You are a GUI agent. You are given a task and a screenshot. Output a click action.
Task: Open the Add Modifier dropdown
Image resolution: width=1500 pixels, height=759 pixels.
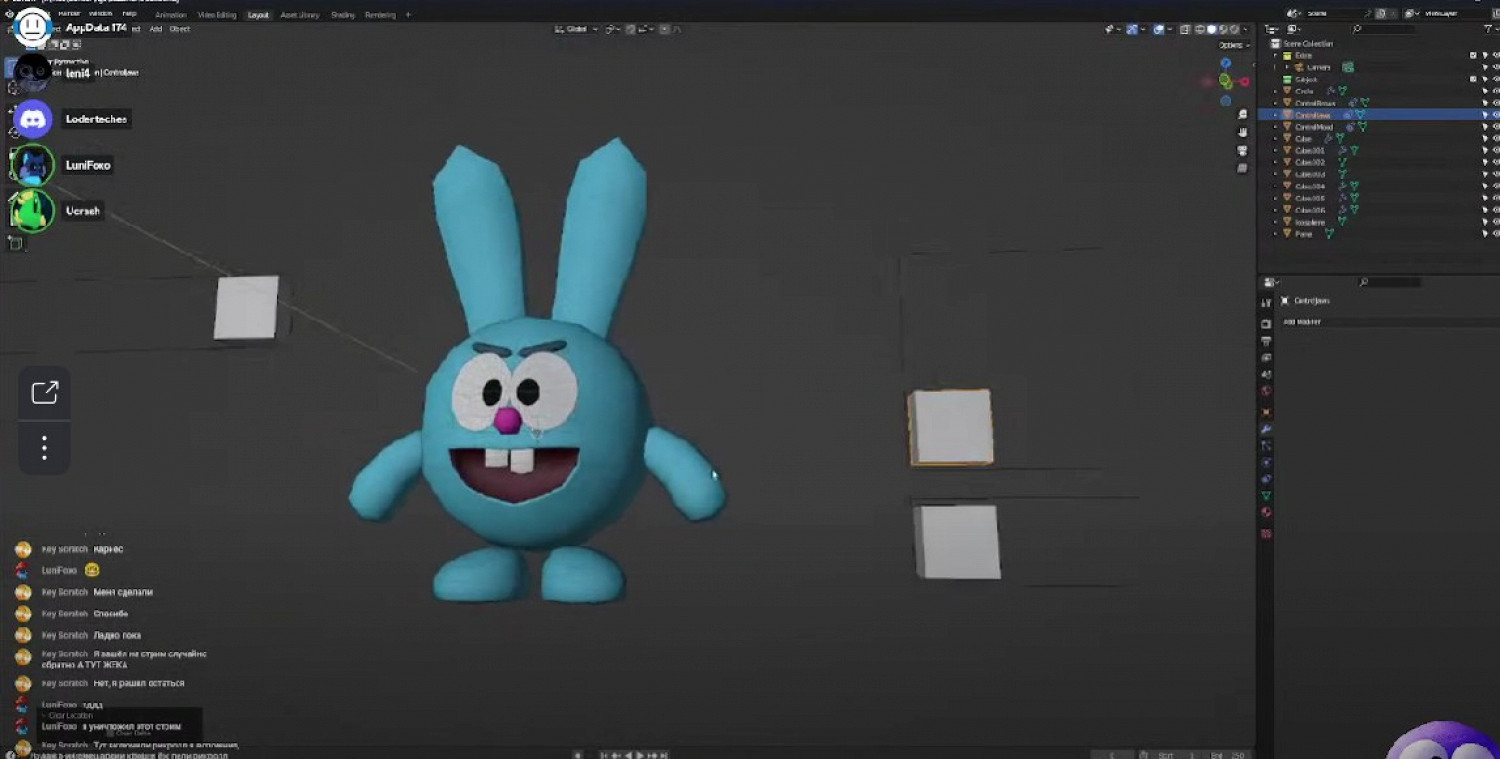1302,322
